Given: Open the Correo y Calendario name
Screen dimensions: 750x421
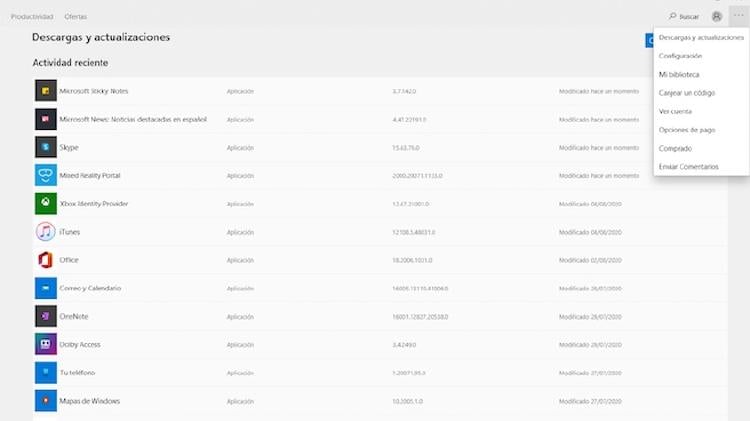Looking at the screenshot, I should point(90,288).
